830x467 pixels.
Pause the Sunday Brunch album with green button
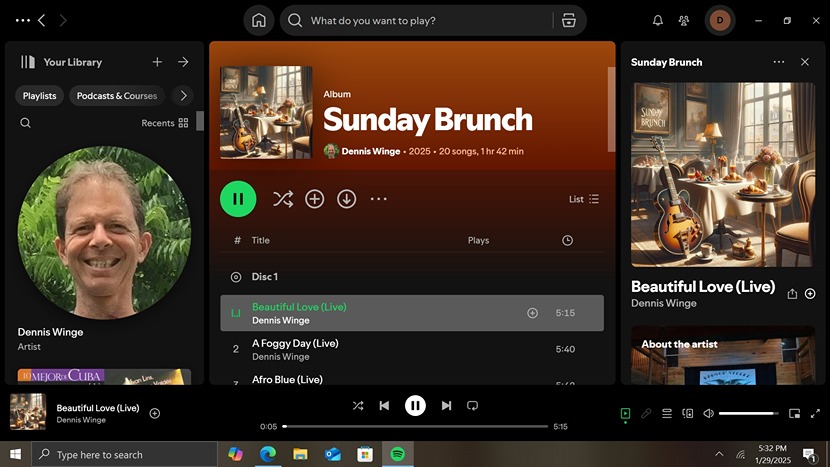[238, 199]
